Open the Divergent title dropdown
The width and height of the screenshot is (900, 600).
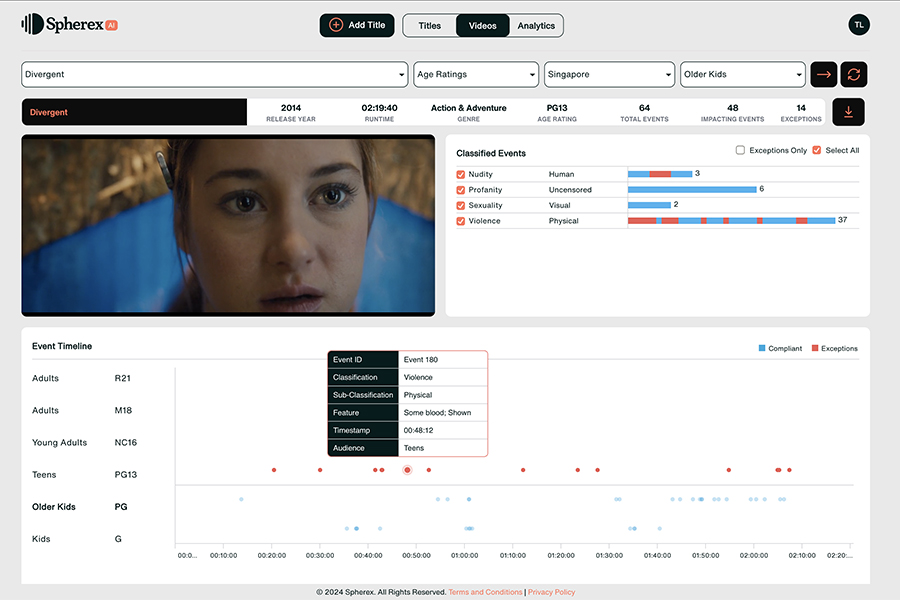click(214, 75)
